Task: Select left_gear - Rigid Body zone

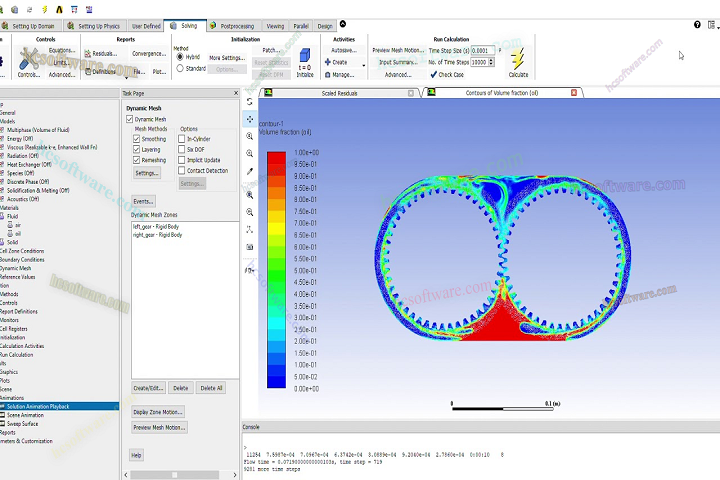Action: pos(156,226)
